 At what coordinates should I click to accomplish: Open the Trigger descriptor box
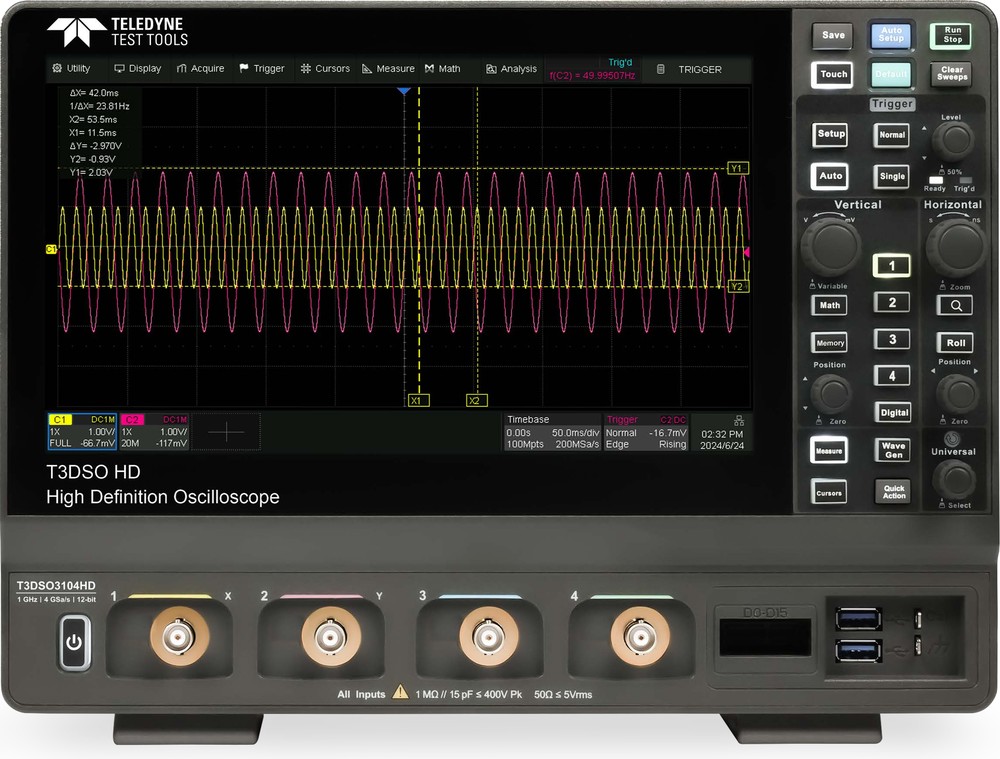[x=646, y=432]
